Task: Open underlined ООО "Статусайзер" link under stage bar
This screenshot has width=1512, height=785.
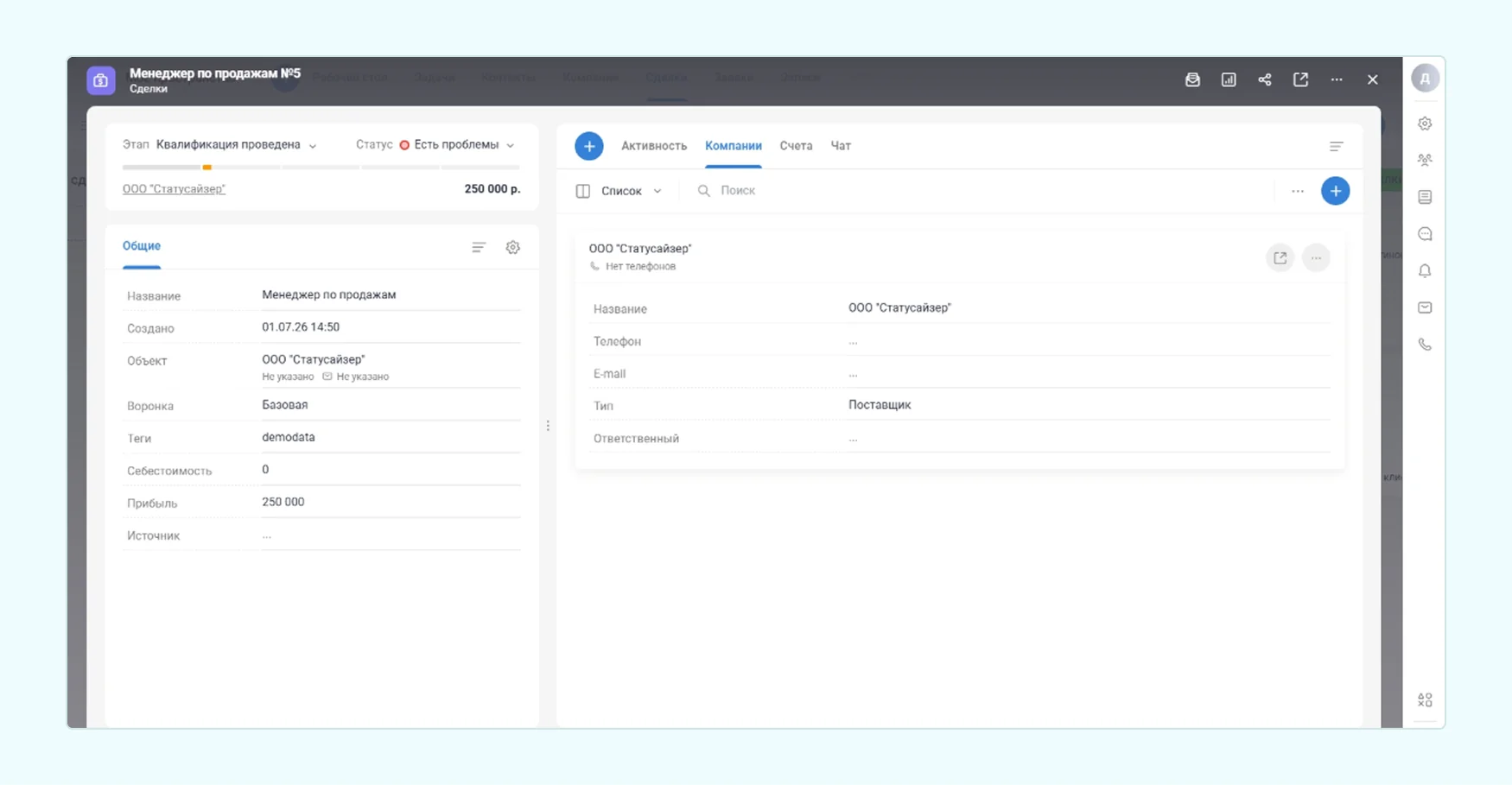Action: tap(174, 189)
